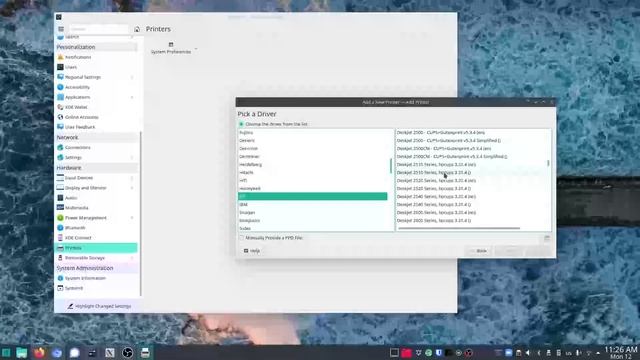
Task: Click the volume icon in system tray
Action: (x=528, y=353)
